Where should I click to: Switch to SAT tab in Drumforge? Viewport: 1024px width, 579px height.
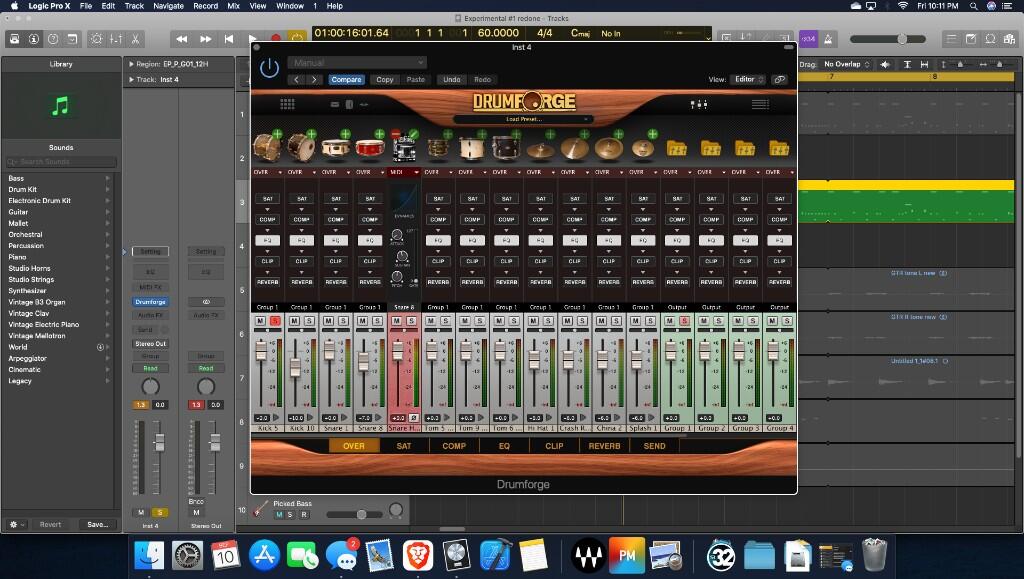tap(404, 446)
